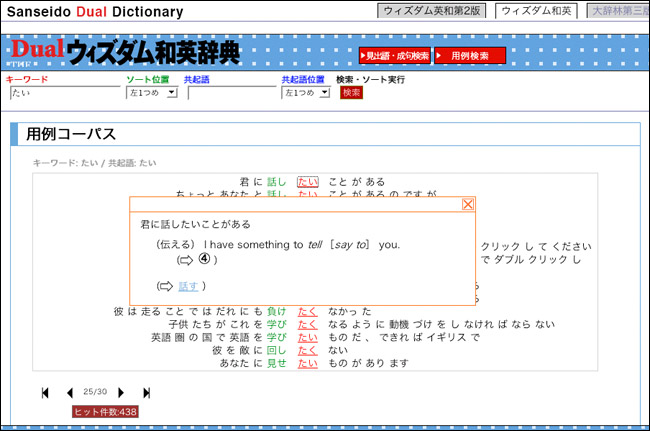Click the 用例検索 button

pyautogui.click(x=470, y=56)
